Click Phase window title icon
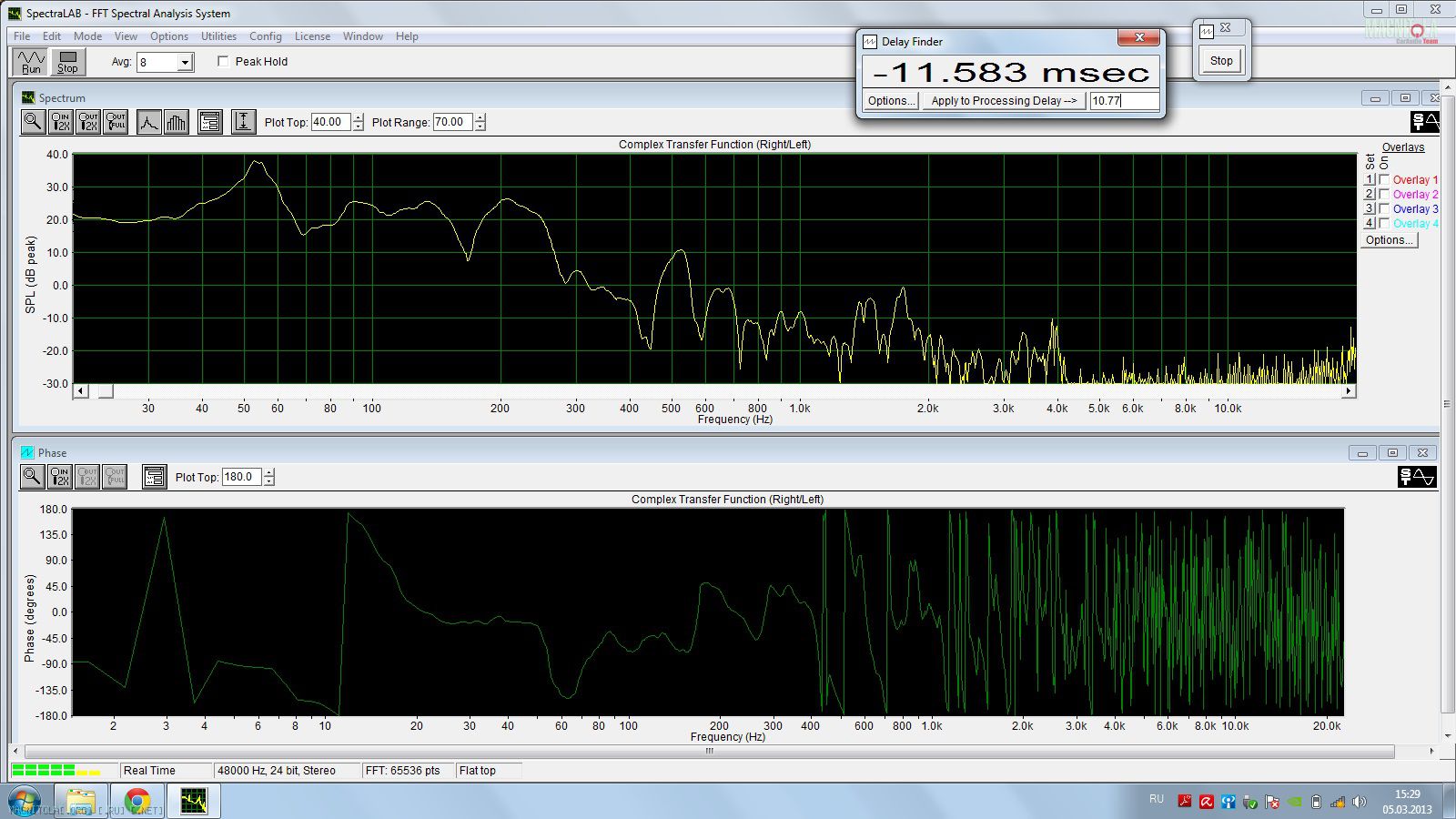 tap(27, 452)
